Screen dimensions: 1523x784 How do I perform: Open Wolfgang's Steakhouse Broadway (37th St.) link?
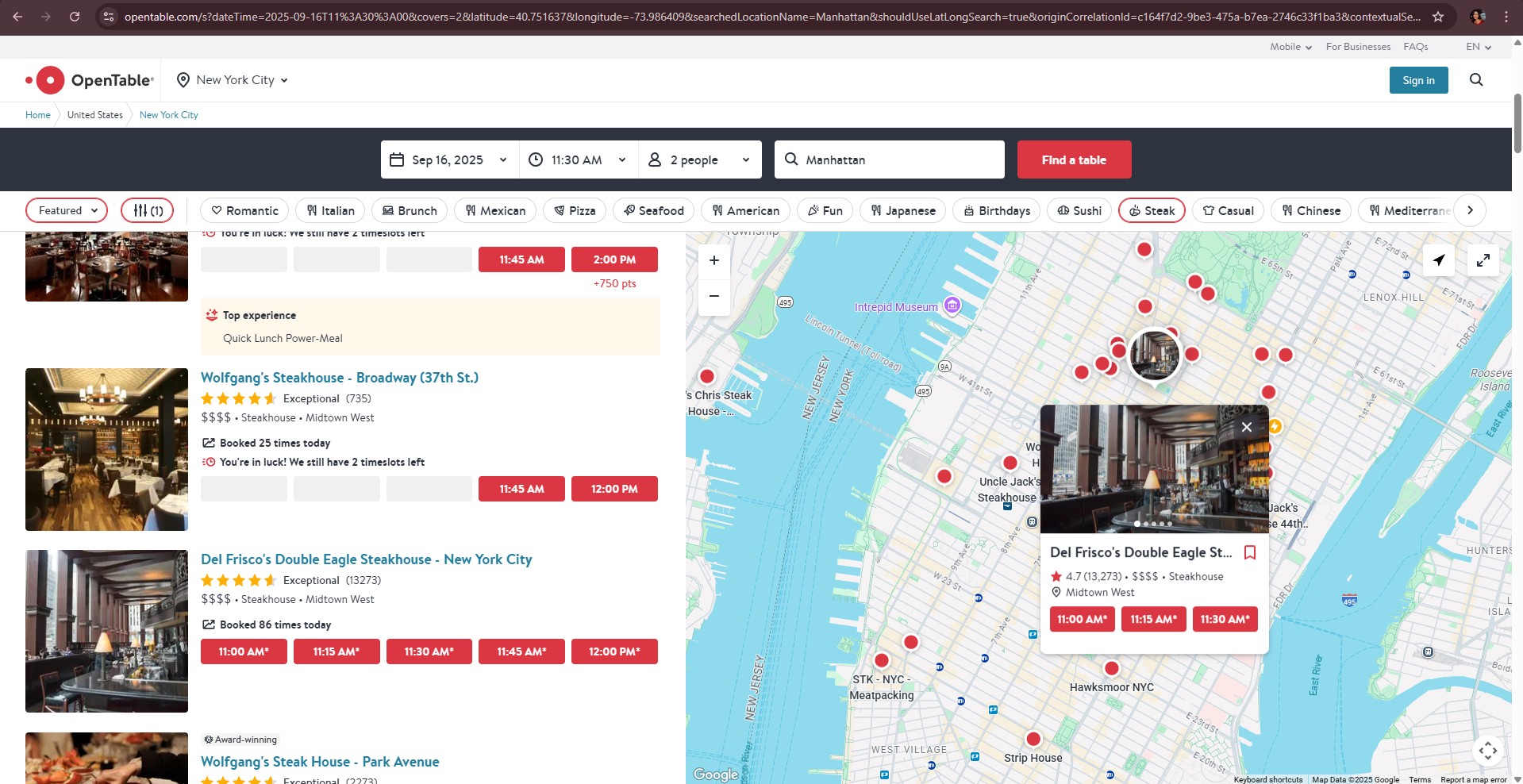click(340, 378)
